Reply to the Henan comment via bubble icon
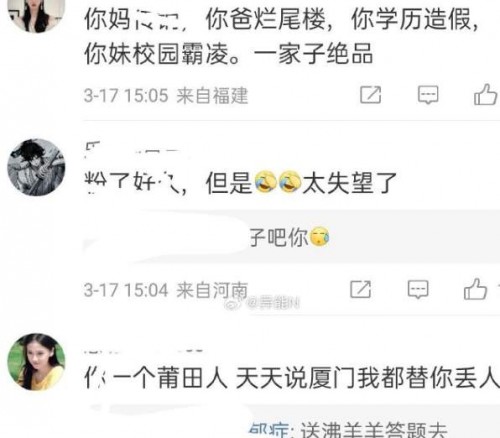 pos(418,289)
